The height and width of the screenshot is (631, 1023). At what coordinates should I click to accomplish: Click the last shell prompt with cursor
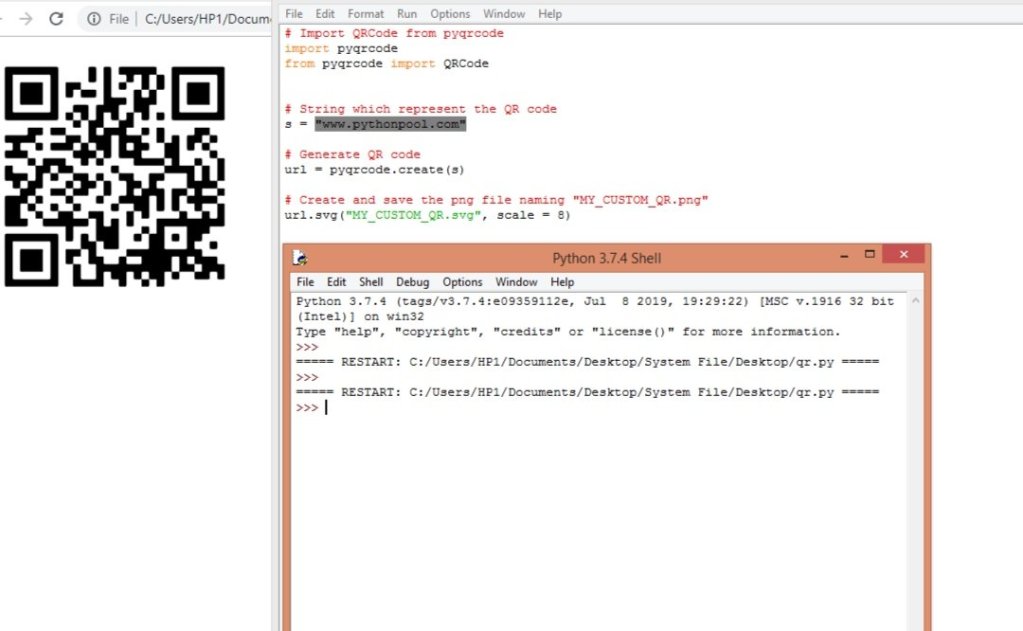pyautogui.click(x=311, y=407)
